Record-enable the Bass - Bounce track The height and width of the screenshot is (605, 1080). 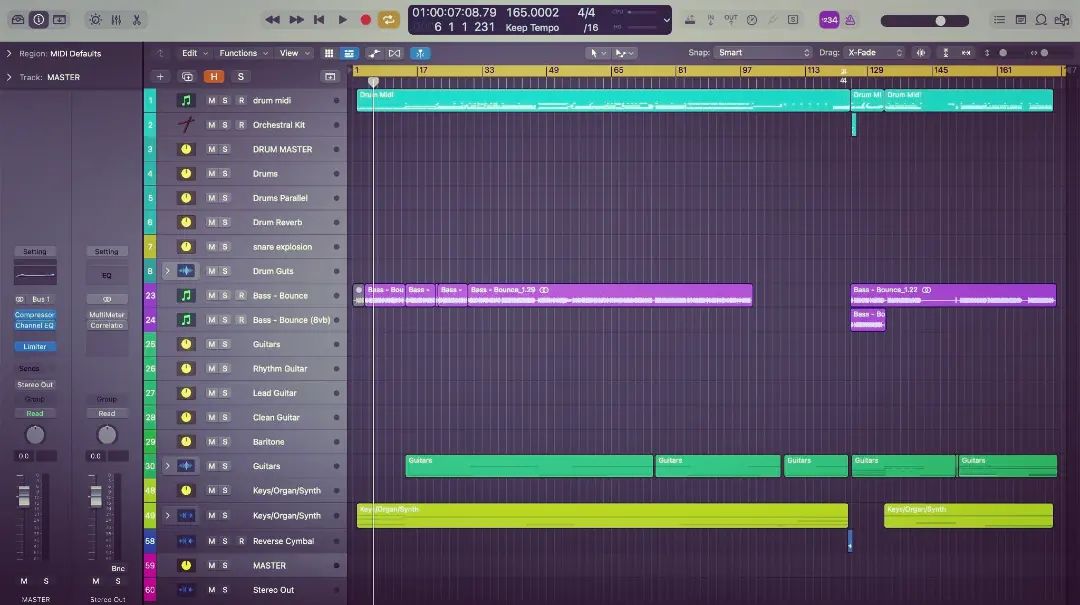pyautogui.click(x=241, y=296)
